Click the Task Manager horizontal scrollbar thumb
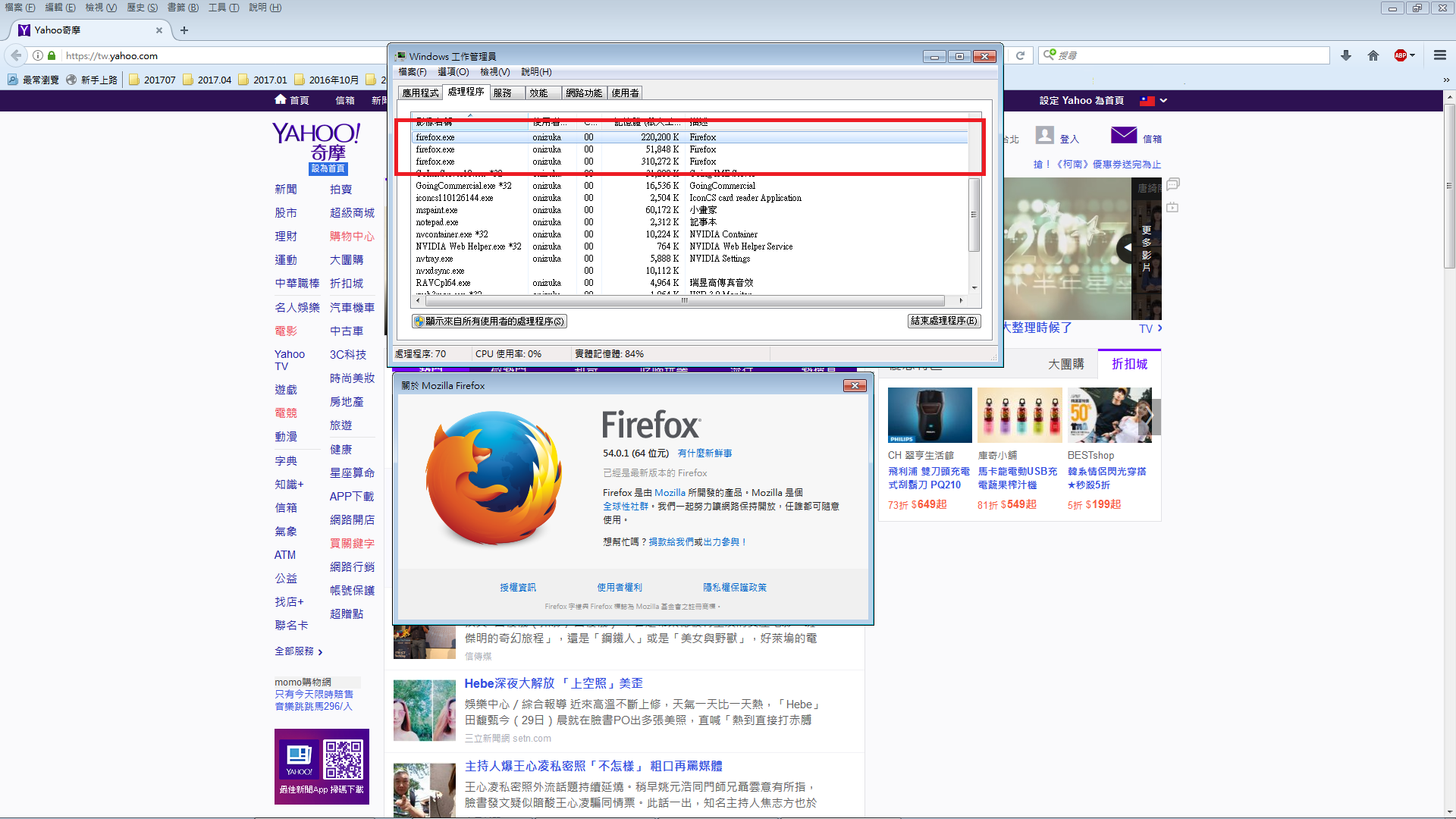Screen dimensions: 1456x819 pos(685,300)
